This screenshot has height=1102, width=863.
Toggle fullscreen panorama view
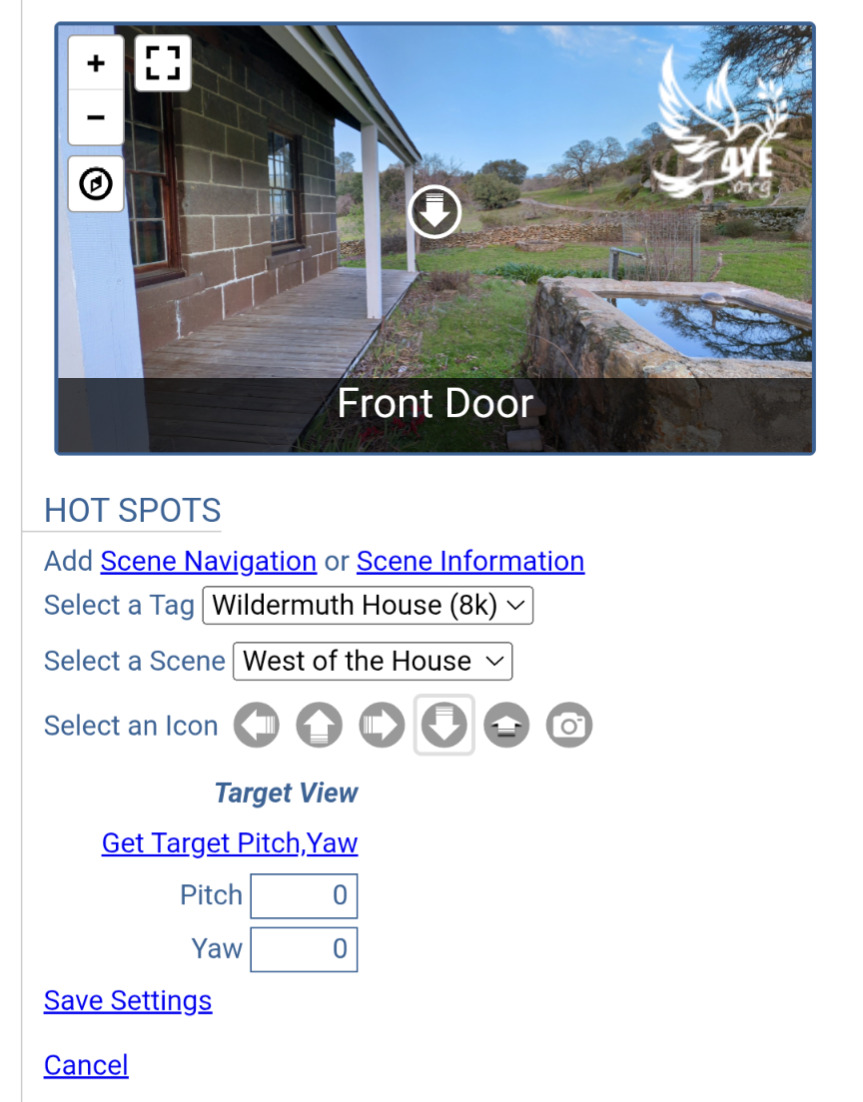pyautogui.click(x=162, y=63)
